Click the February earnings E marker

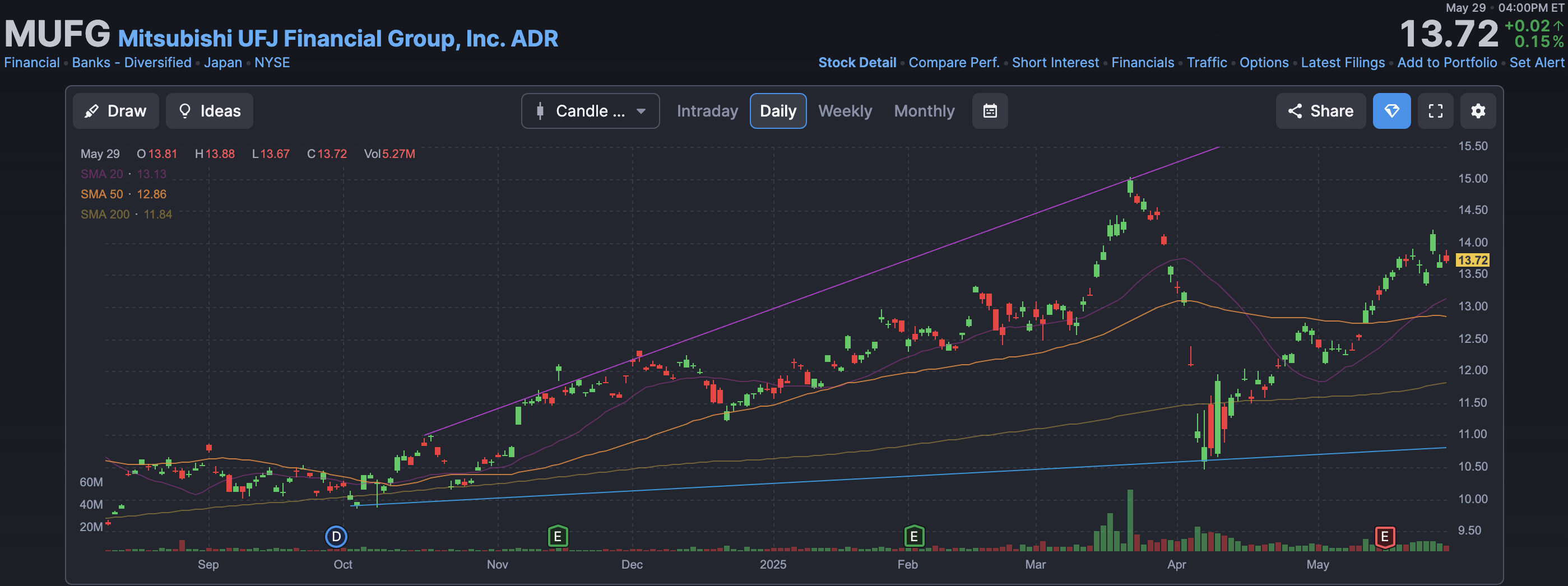point(913,536)
